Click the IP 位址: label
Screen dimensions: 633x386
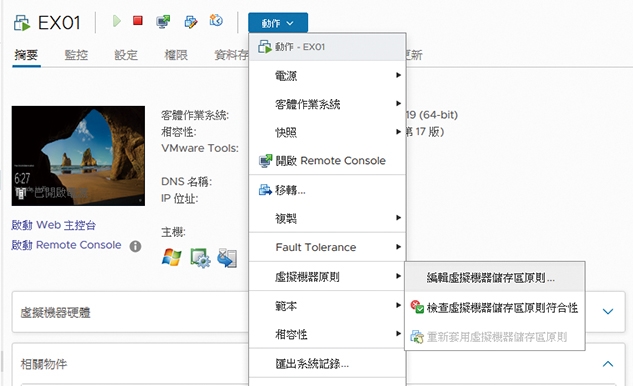click(x=180, y=199)
